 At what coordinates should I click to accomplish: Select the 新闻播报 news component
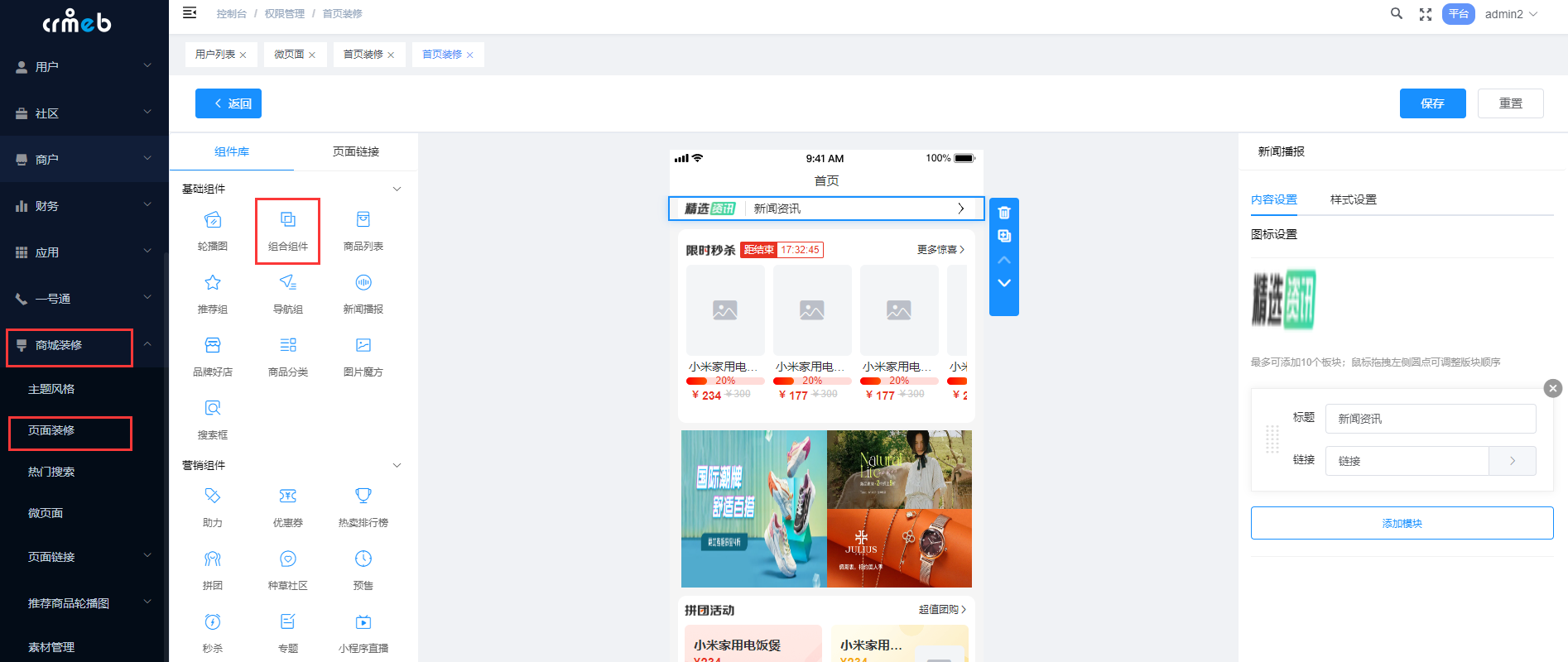(x=363, y=294)
